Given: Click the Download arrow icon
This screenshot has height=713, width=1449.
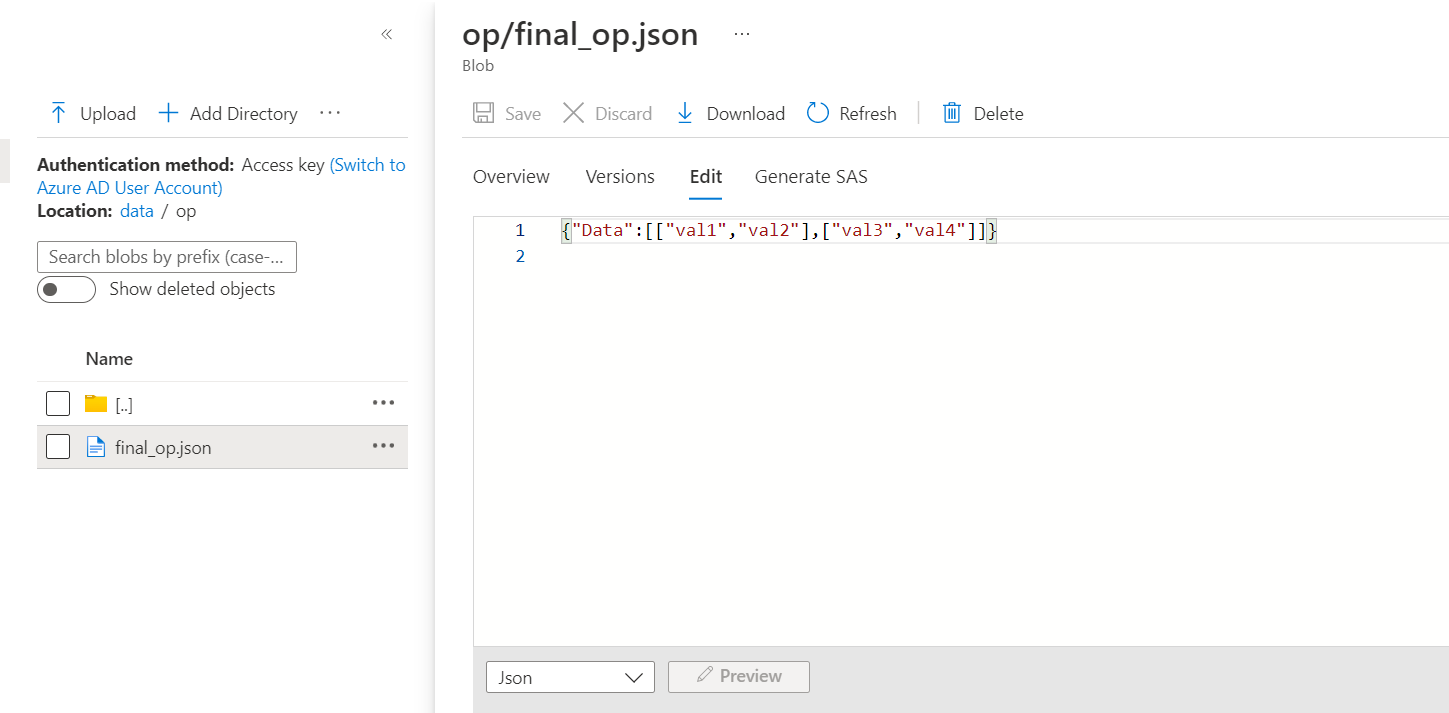Looking at the screenshot, I should [x=685, y=113].
